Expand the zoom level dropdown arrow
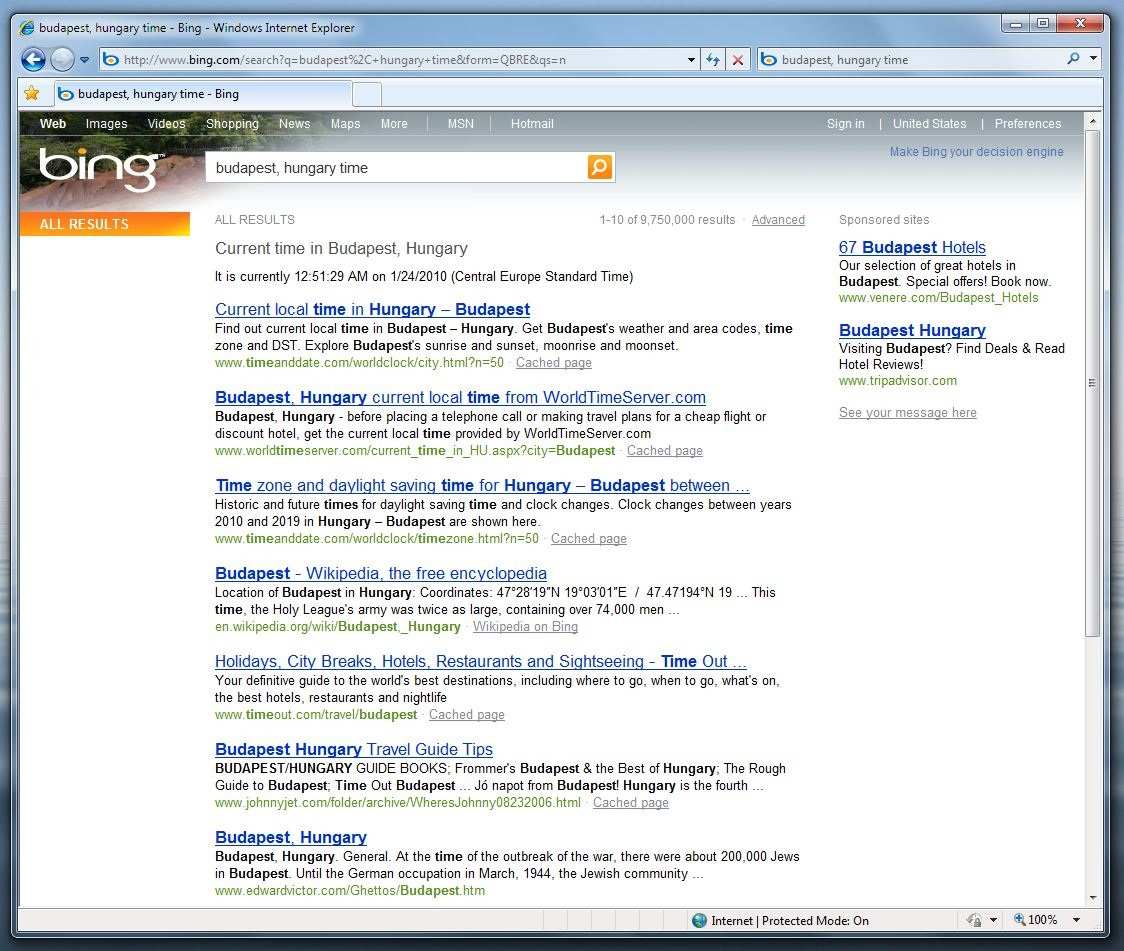Image resolution: width=1124 pixels, height=951 pixels. coord(1076,920)
